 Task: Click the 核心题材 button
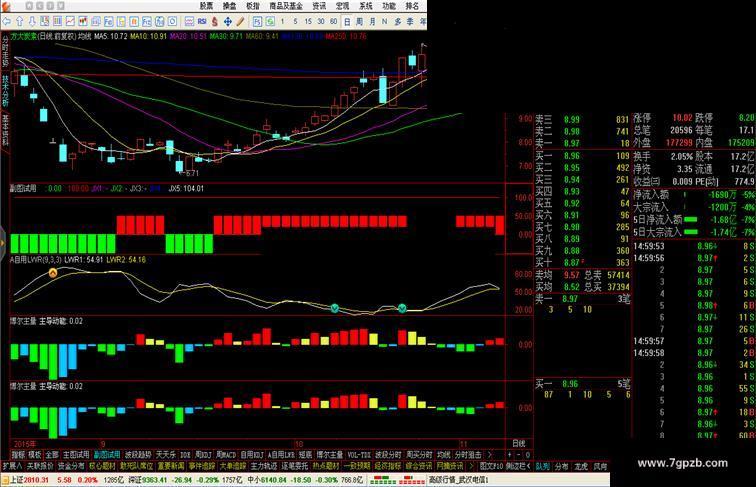tap(102, 466)
